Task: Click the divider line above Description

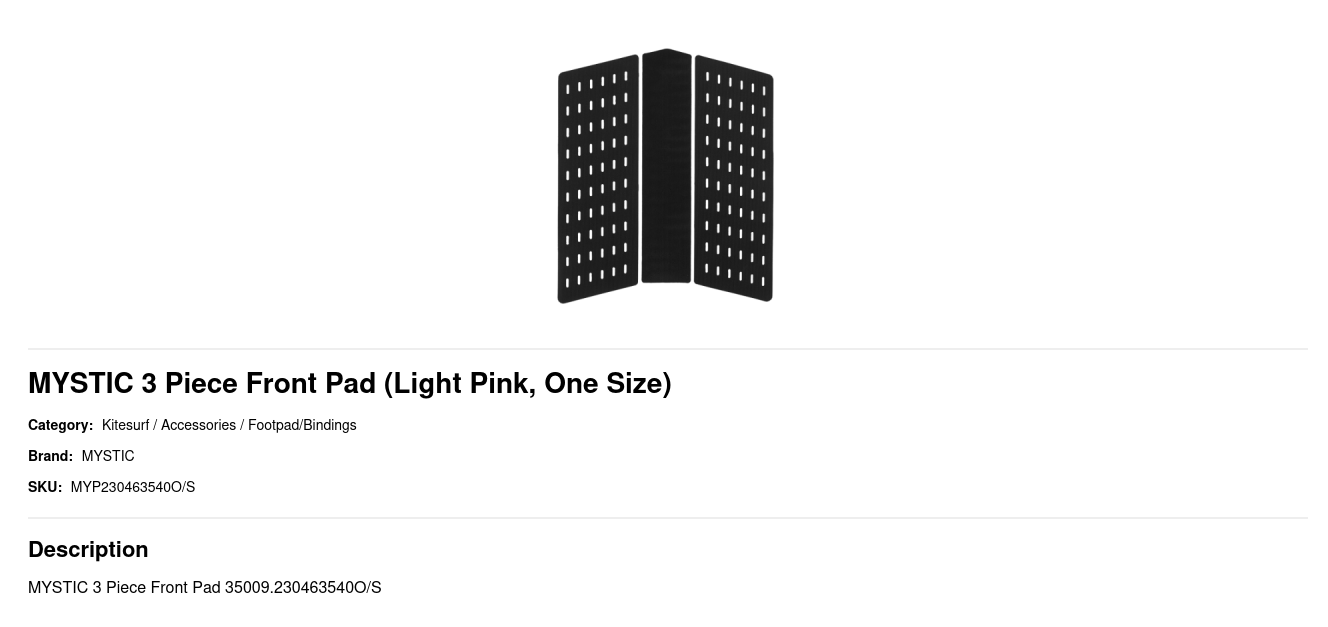Action: (667, 518)
